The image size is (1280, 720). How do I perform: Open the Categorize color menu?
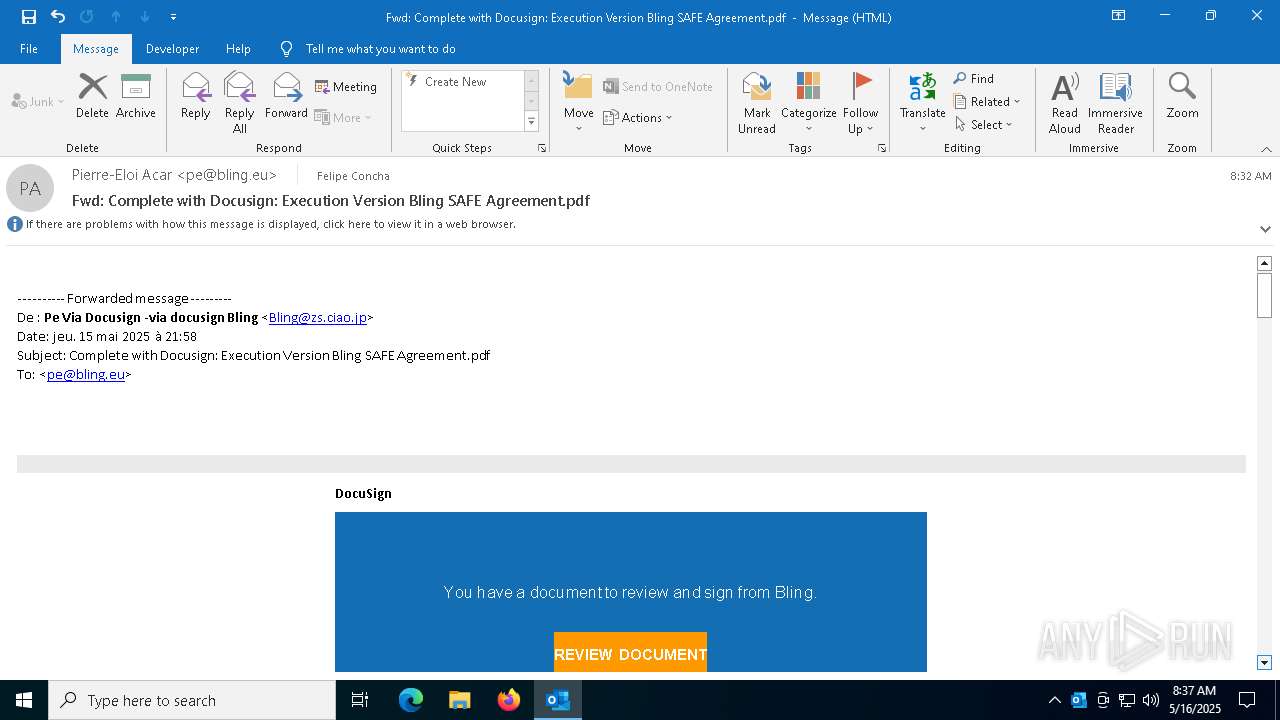pos(808,102)
